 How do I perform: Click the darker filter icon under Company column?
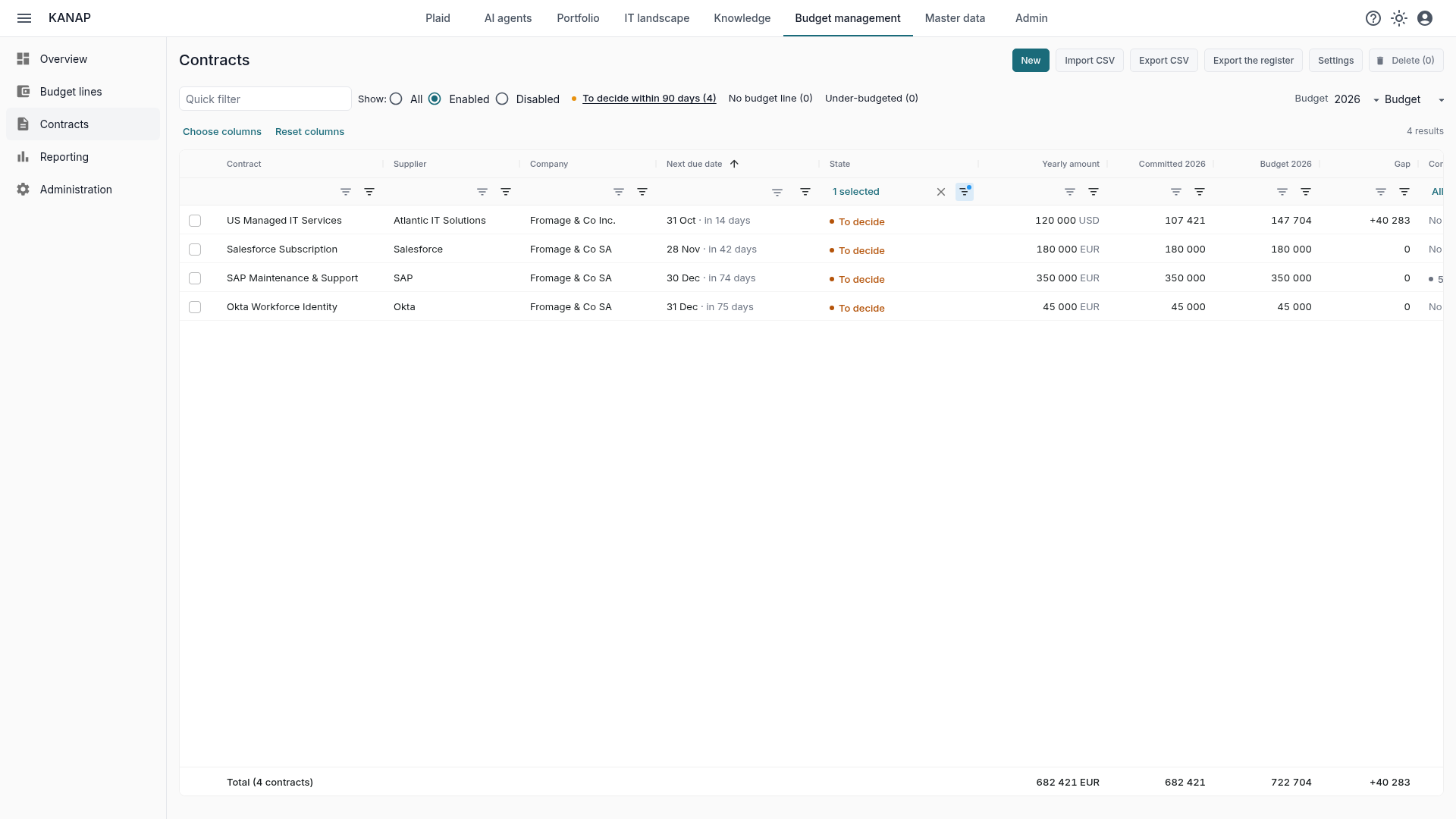[642, 192]
